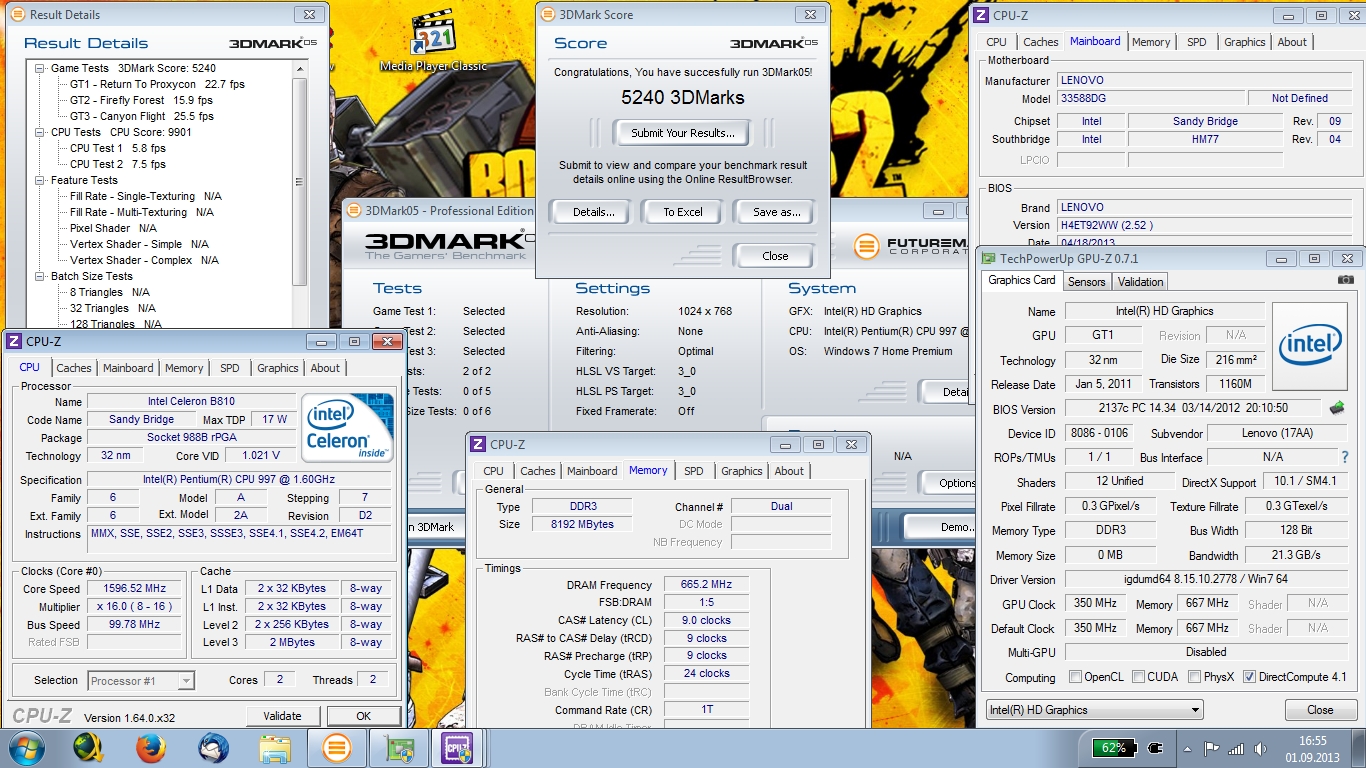Click the Close button in GPU-Z
1366x768 pixels.
pyautogui.click(x=1320, y=710)
